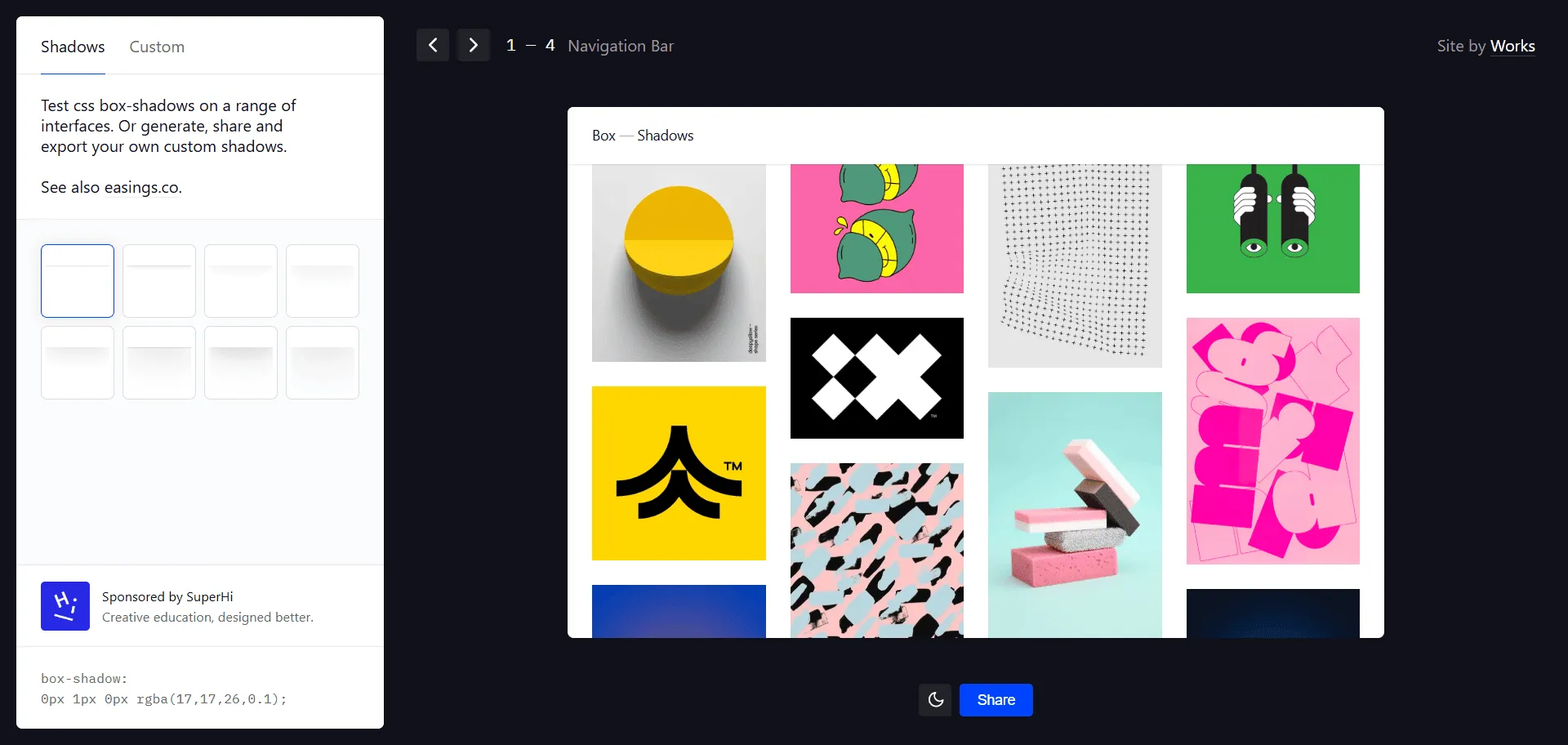The image size is (1568, 745).
Task: Click the Box — Shadows navigation bar logo
Action: click(643, 136)
